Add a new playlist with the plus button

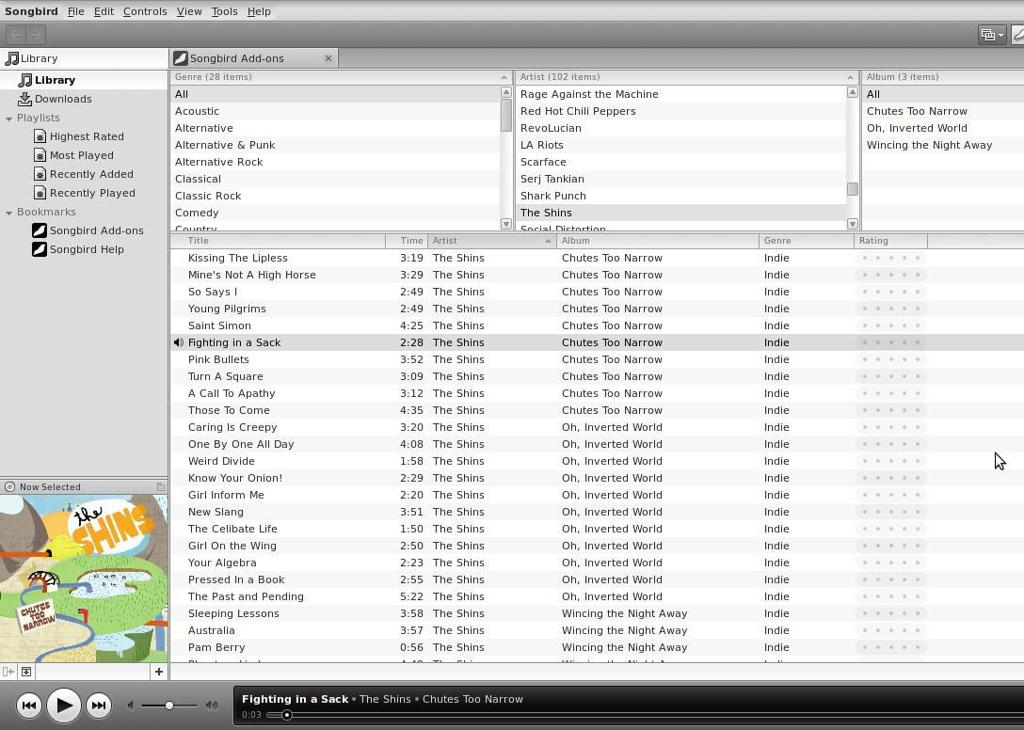(x=159, y=671)
